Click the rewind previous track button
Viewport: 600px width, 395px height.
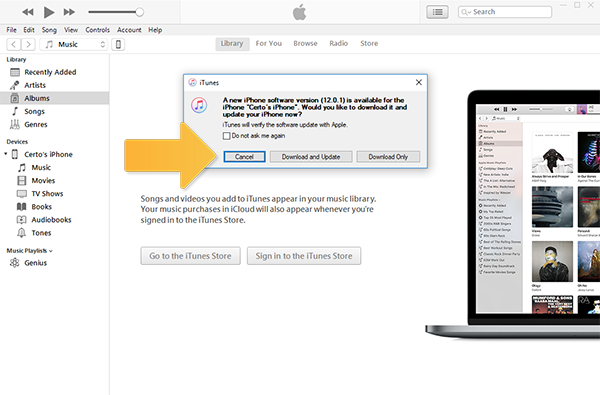click(x=28, y=12)
